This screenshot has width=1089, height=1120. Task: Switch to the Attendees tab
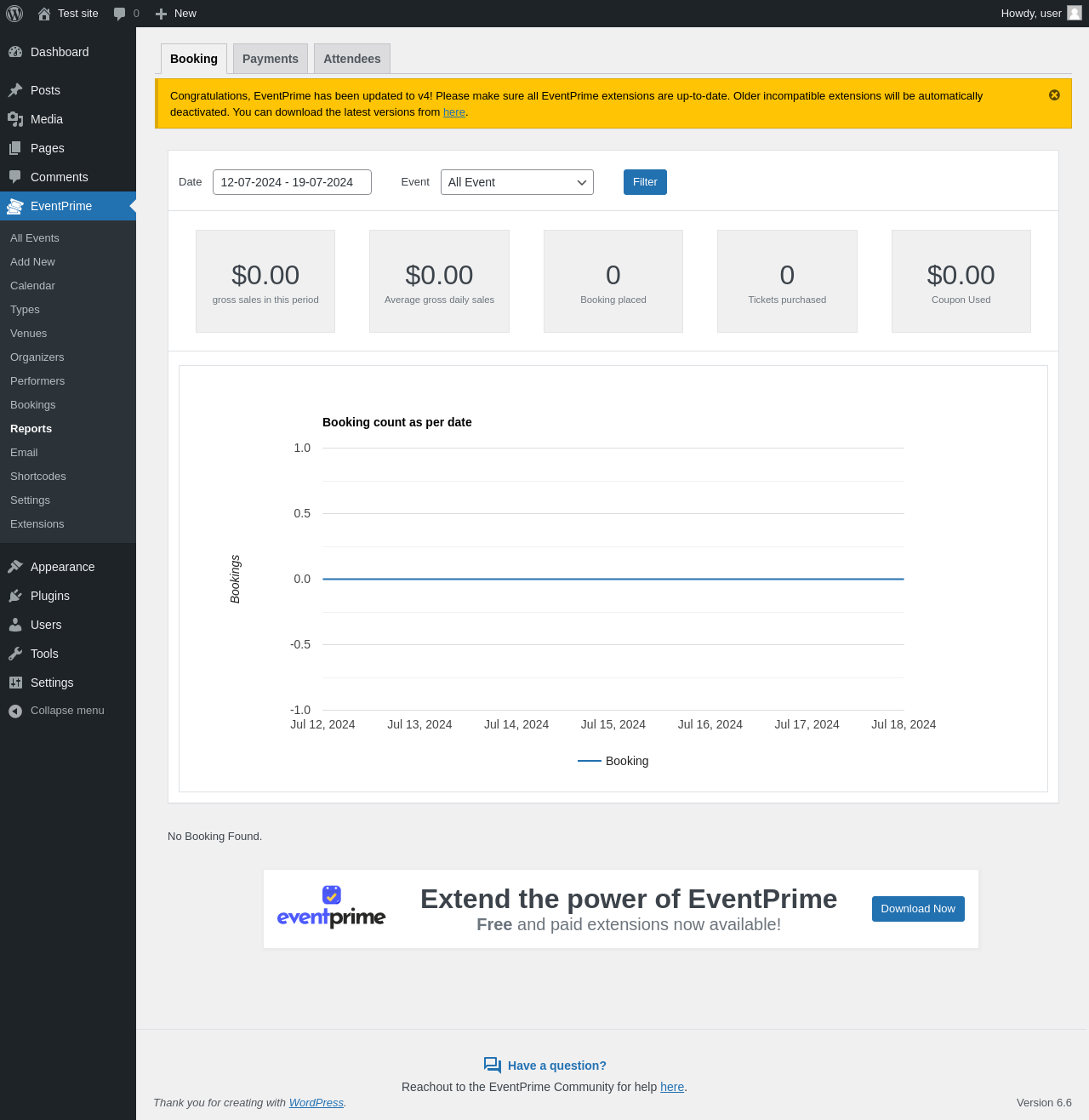click(352, 59)
